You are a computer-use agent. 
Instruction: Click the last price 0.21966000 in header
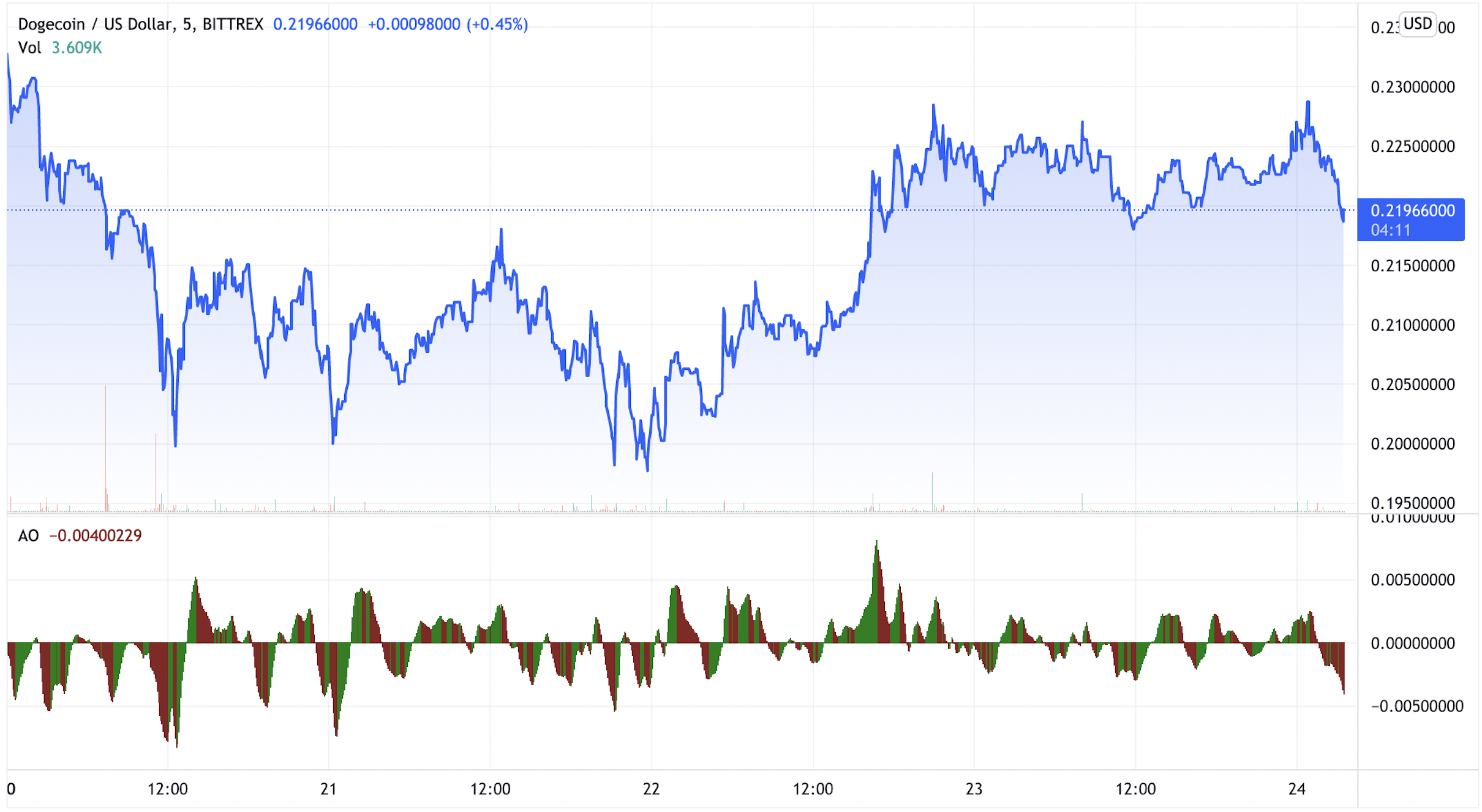(315, 24)
